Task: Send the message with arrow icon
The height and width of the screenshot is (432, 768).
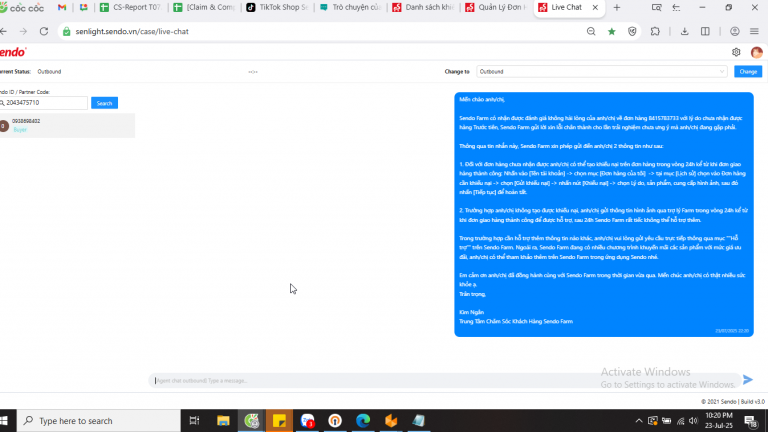Action: click(x=747, y=380)
